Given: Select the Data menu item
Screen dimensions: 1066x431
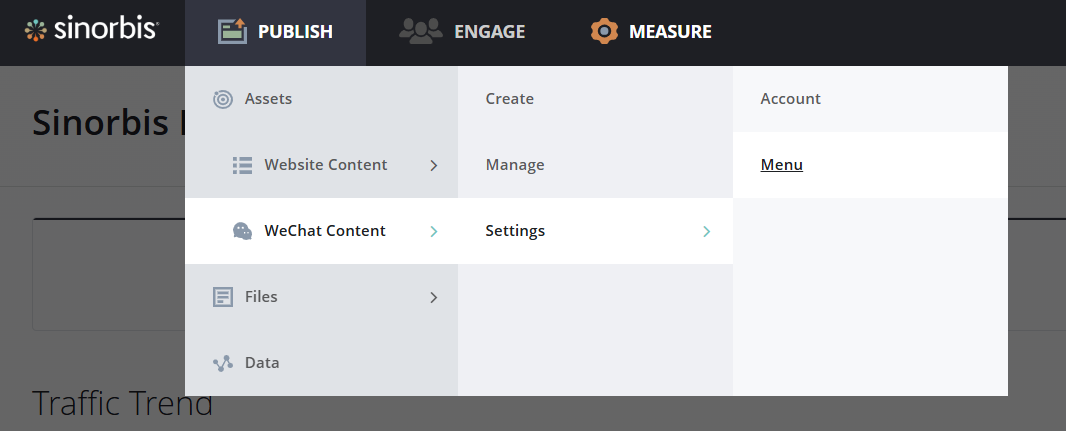Looking at the screenshot, I should [262, 363].
